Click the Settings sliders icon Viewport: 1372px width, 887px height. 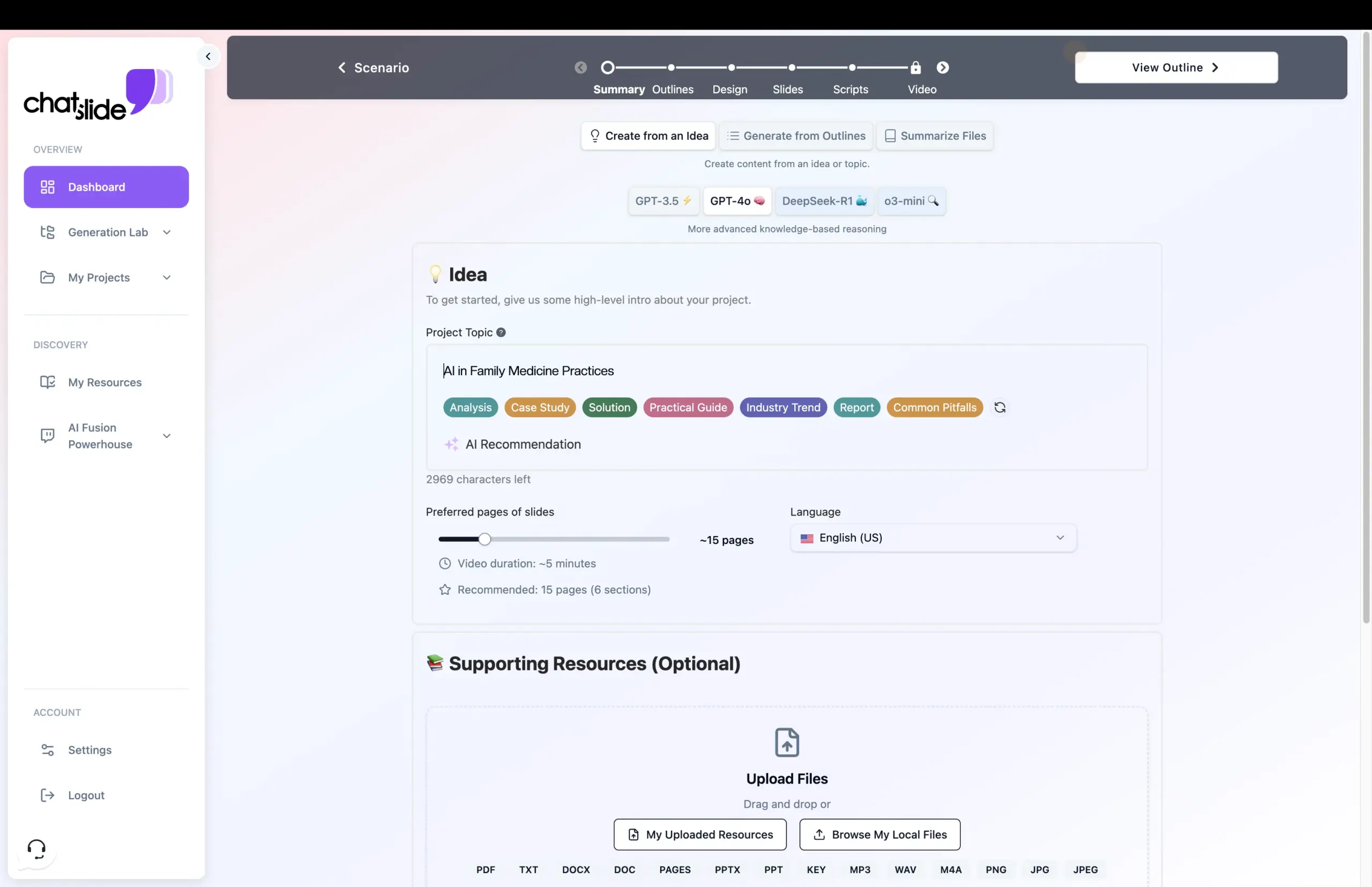(x=47, y=750)
